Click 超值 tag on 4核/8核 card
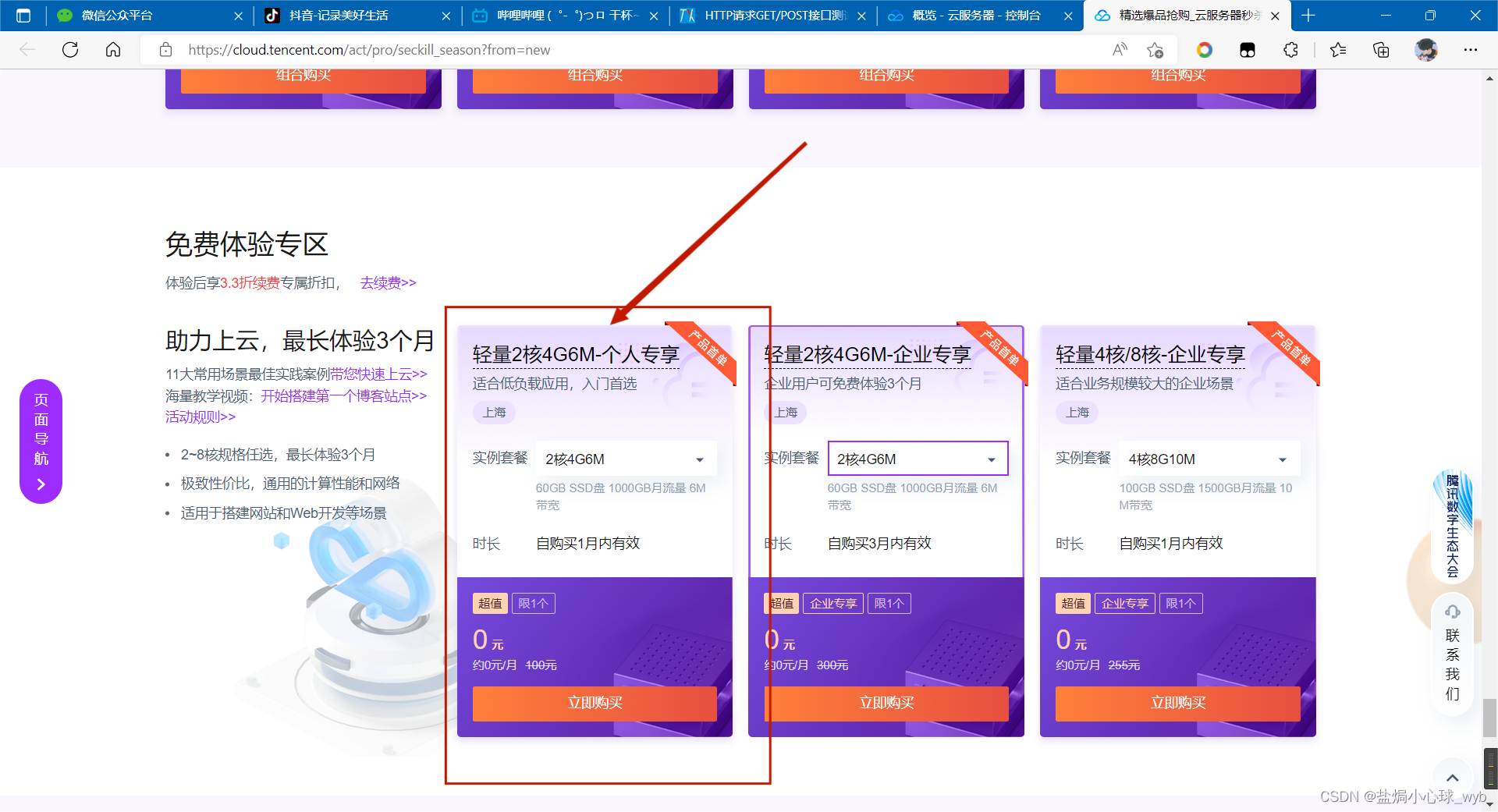The width and height of the screenshot is (1498, 812). pyautogui.click(x=1074, y=603)
